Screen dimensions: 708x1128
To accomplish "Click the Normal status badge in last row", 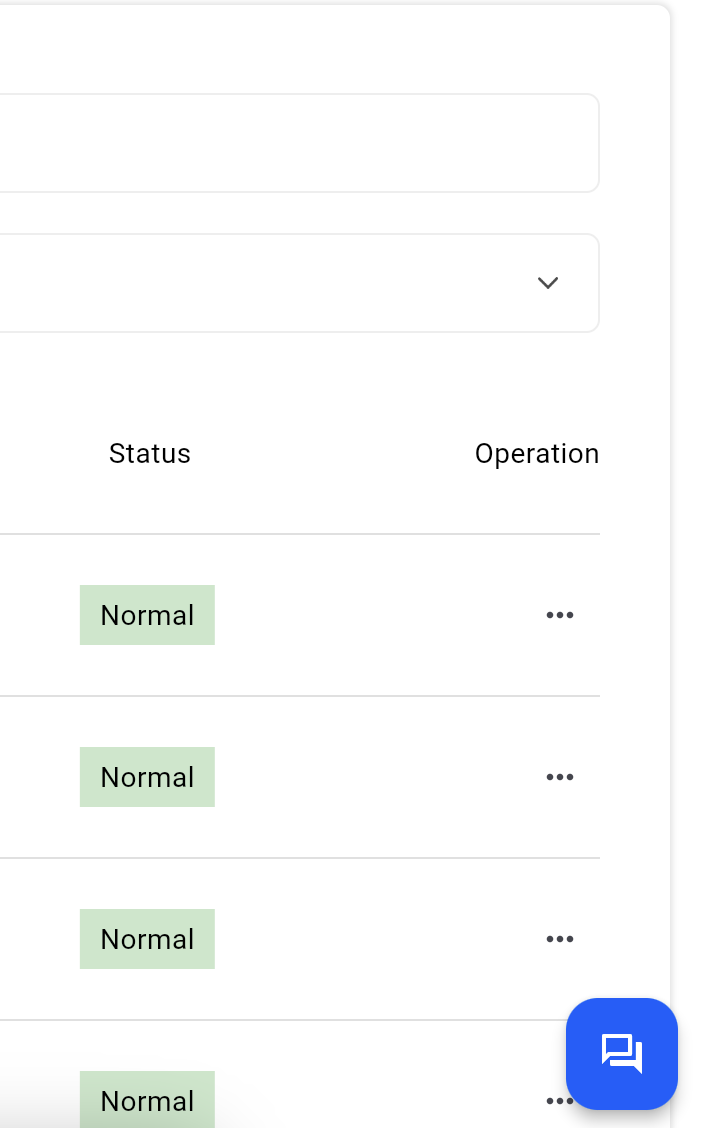I will 148,1099.
